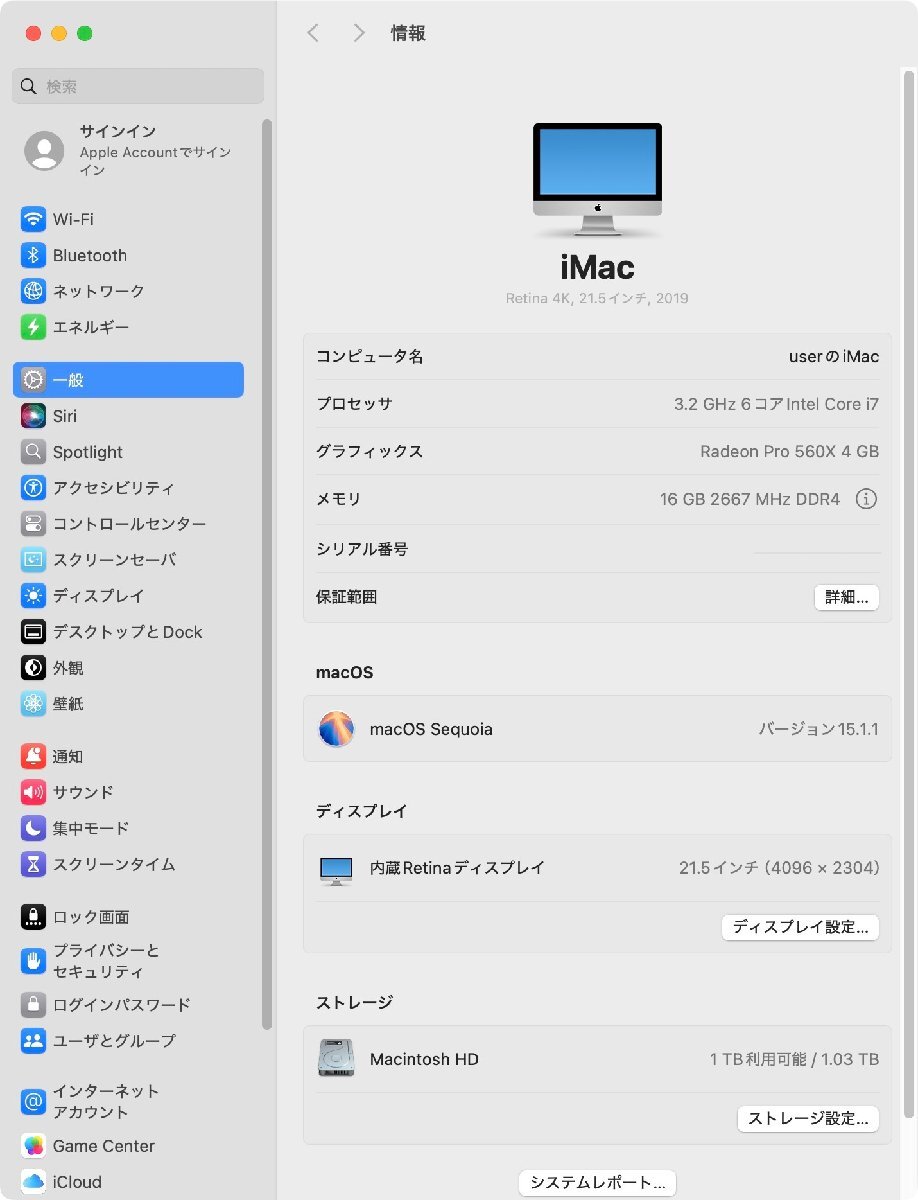Open the 集中モード moon icon
The image size is (918, 1200).
[x=34, y=829]
